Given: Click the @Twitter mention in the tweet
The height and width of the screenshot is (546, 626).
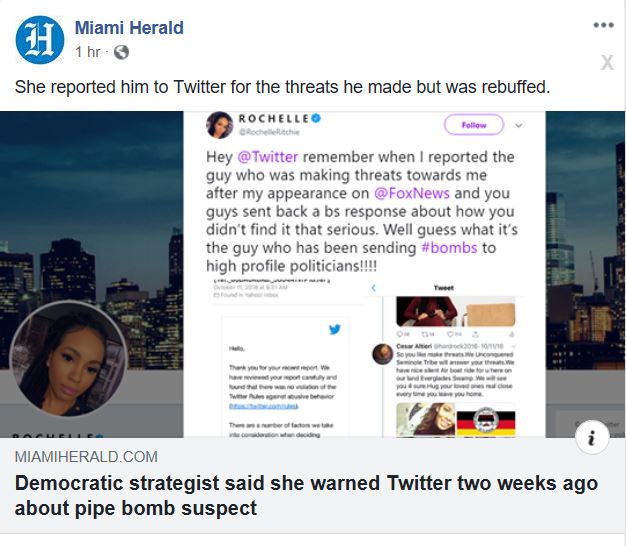Looking at the screenshot, I should point(267,157).
